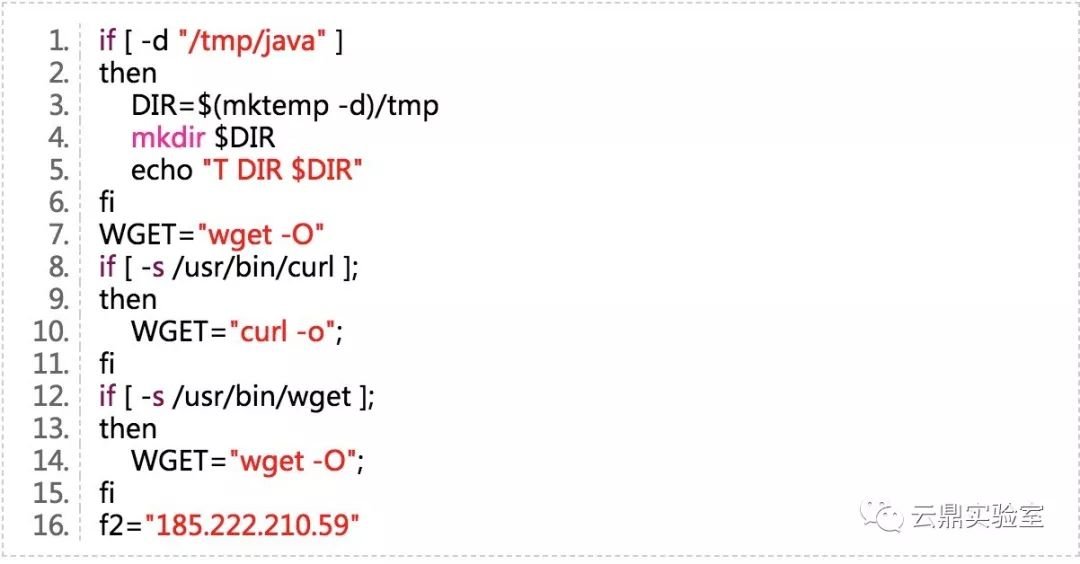Click the 云鼎实验室 watermark text

[978, 516]
